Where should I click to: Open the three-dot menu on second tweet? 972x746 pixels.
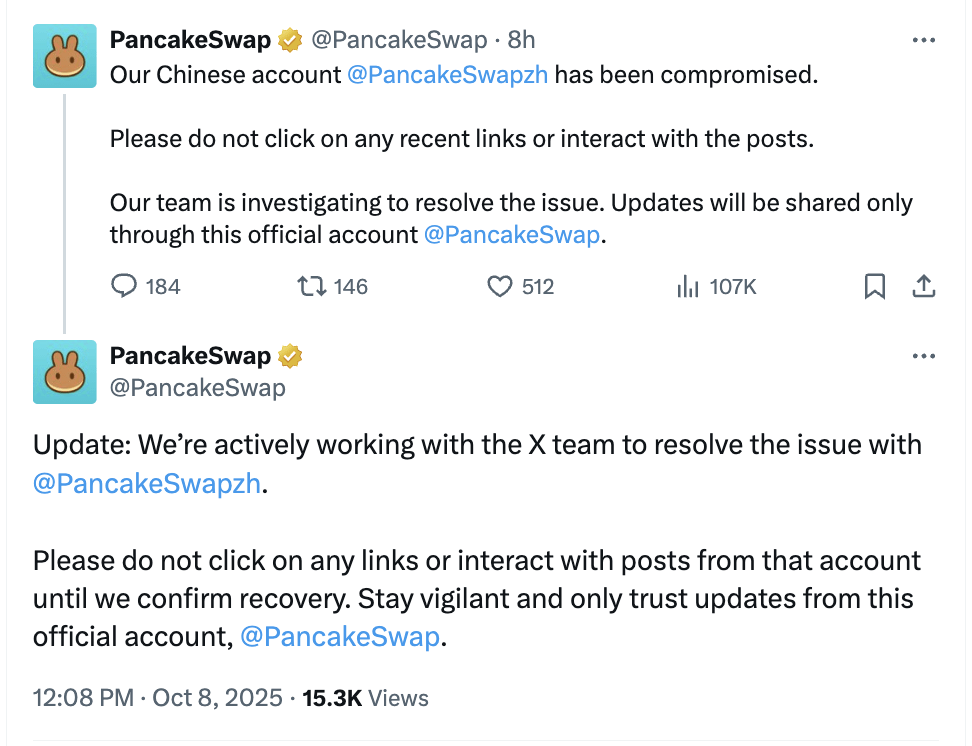tap(924, 356)
